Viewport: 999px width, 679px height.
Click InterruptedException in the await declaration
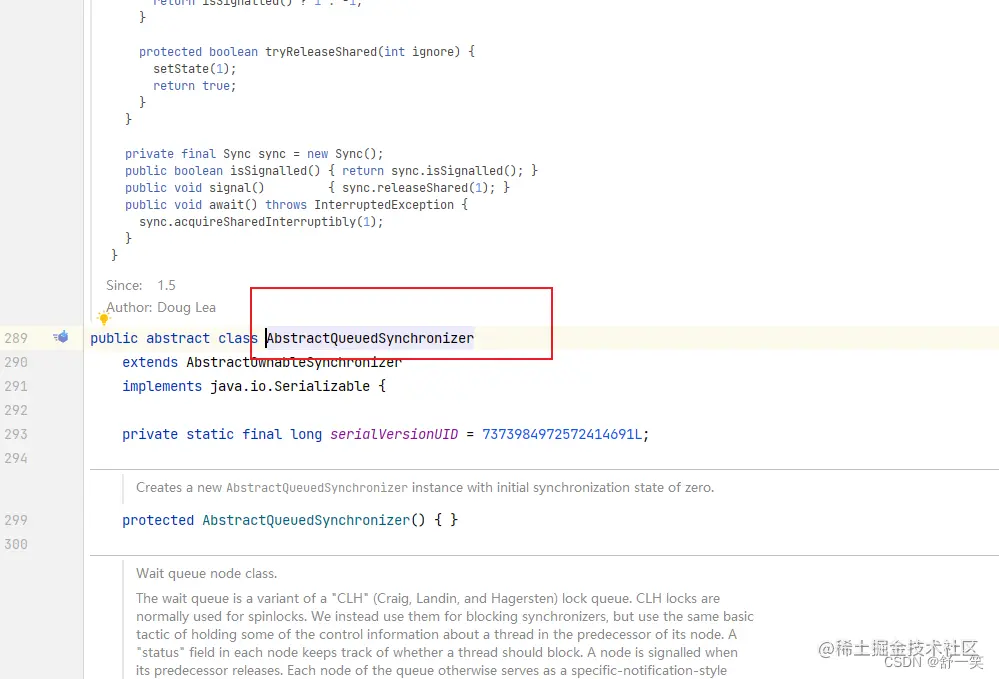coord(384,204)
